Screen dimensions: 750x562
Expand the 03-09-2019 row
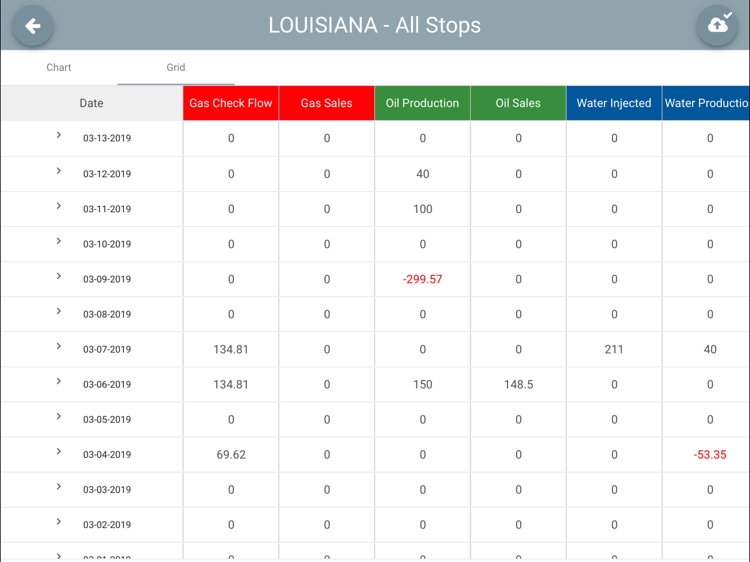click(x=59, y=276)
